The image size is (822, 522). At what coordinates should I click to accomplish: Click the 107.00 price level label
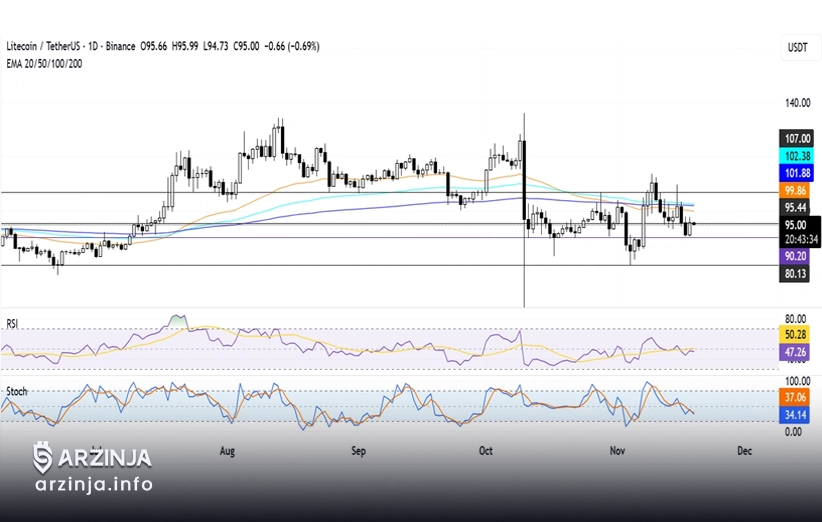tap(798, 138)
